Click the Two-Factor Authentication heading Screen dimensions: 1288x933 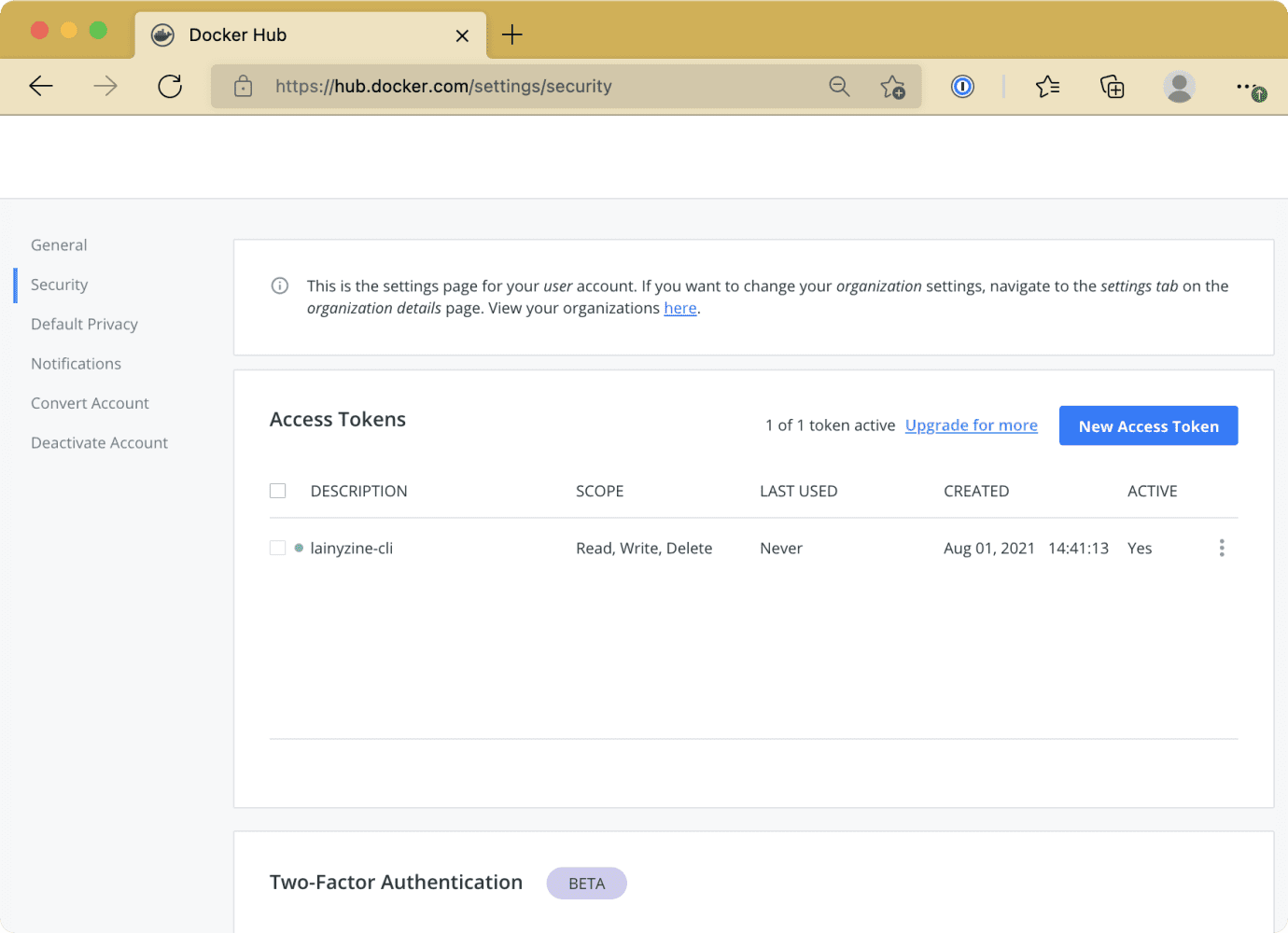click(396, 883)
